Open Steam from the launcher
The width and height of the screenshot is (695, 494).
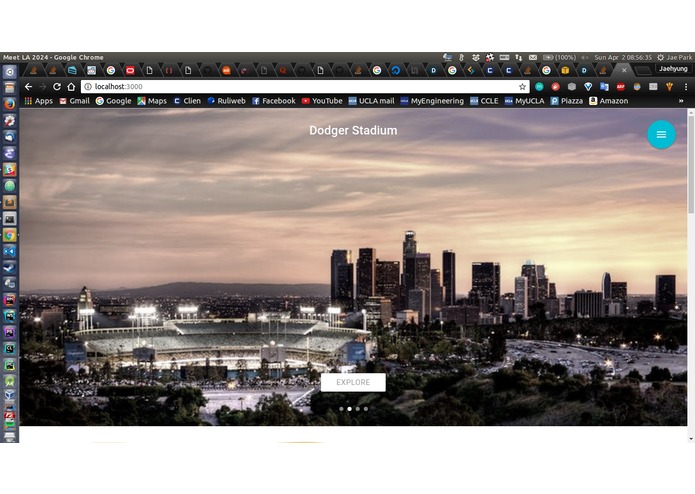tap(9, 268)
